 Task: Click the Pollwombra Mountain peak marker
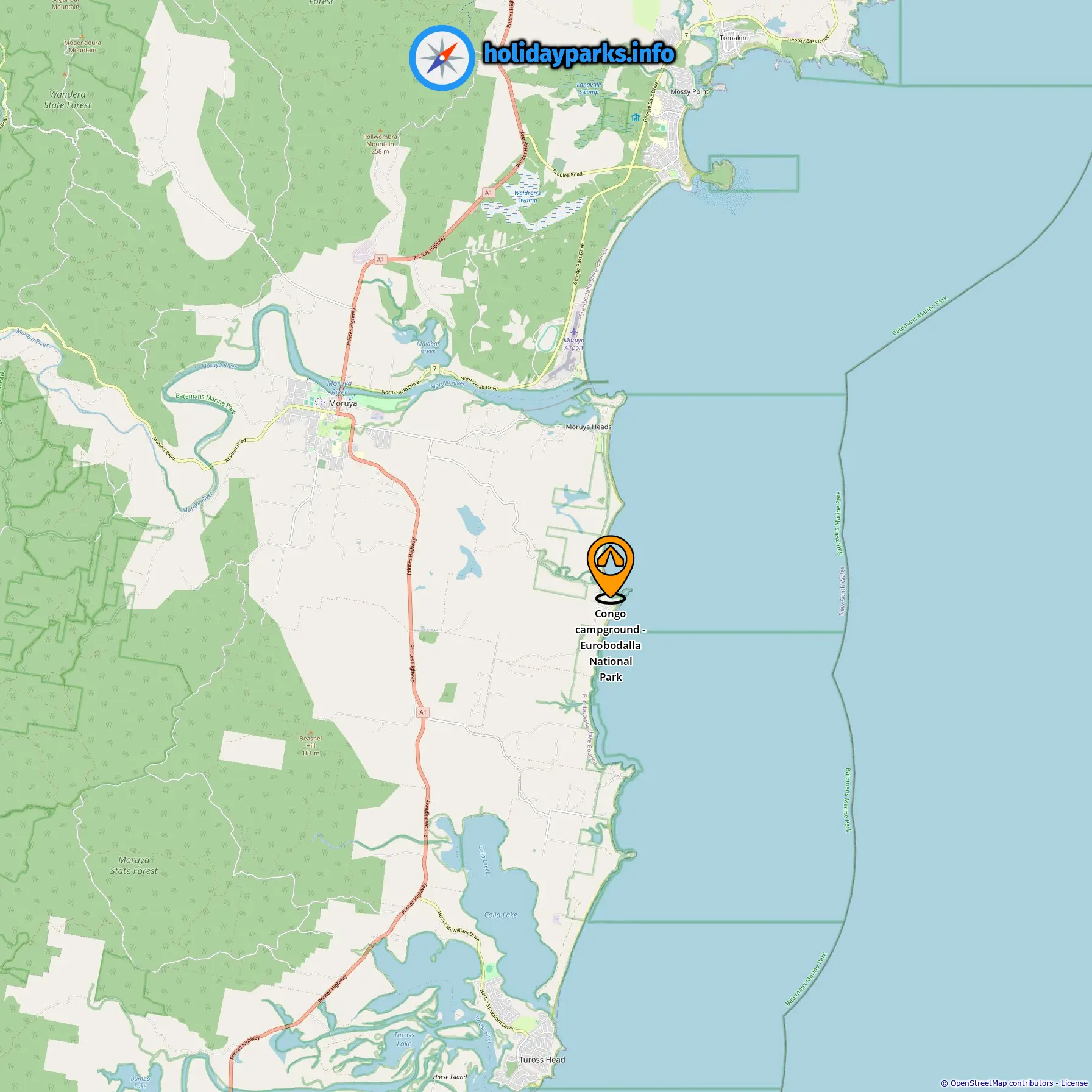point(380,129)
